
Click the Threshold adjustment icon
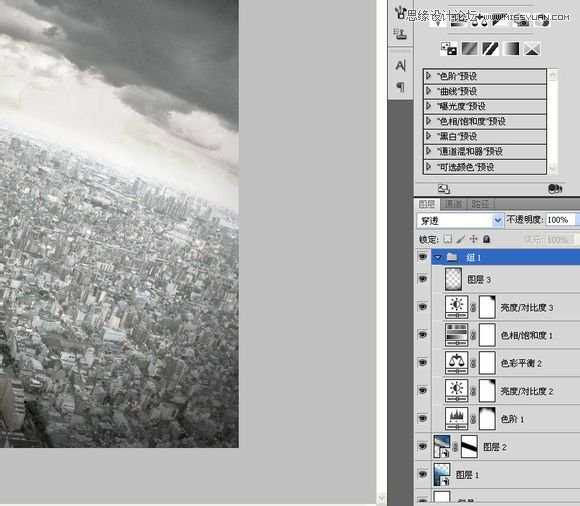pyautogui.click(x=490, y=49)
